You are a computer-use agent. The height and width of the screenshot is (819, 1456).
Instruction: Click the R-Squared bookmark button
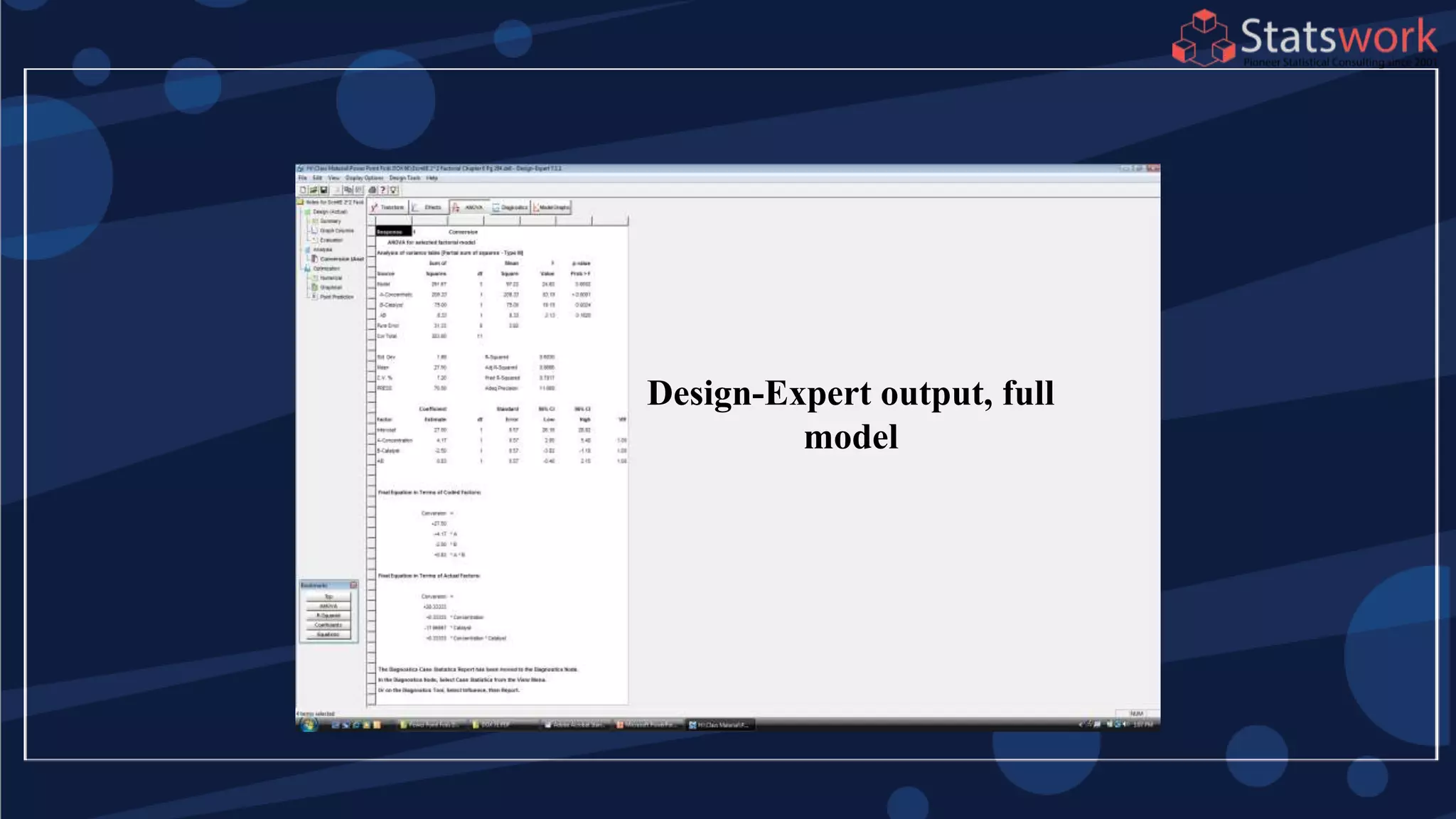pyautogui.click(x=328, y=616)
